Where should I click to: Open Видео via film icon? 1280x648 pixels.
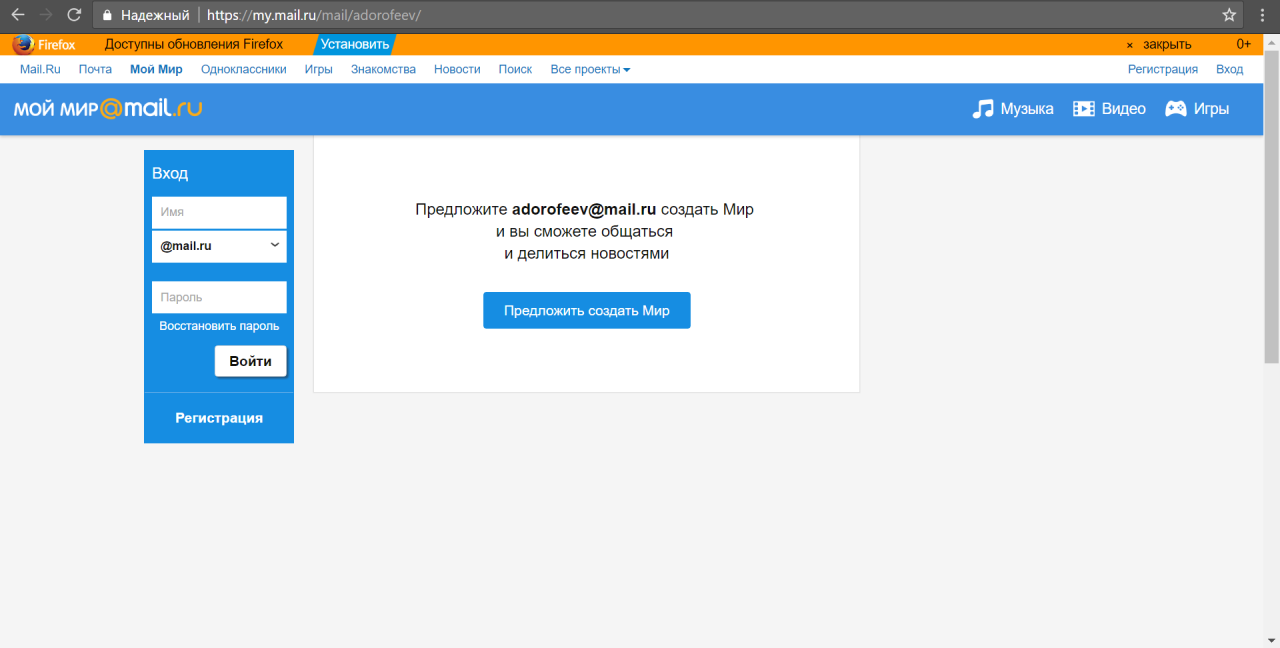pyautogui.click(x=1084, y=109)
